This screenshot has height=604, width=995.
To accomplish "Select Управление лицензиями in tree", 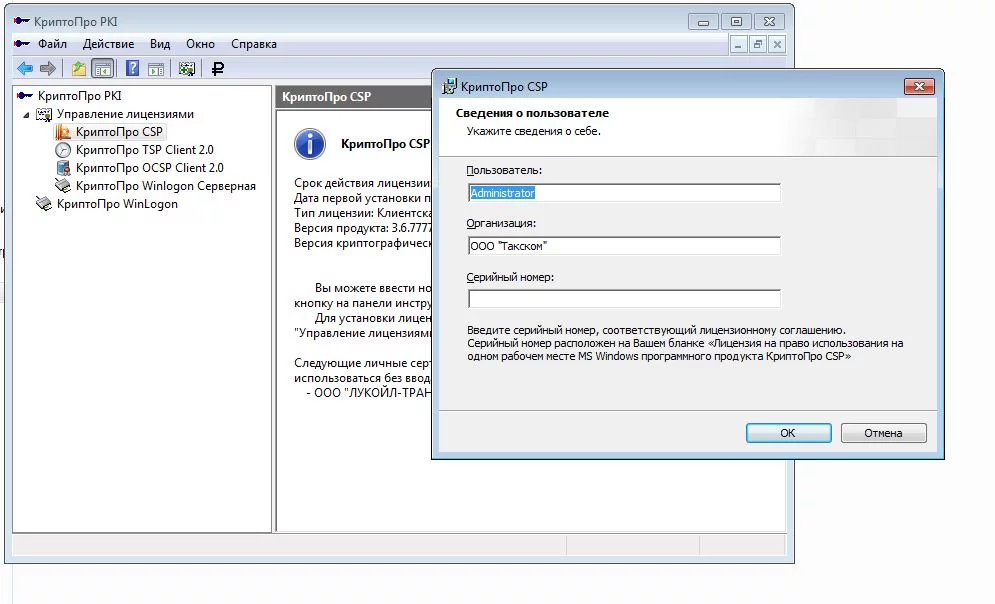I will [125, 114].
